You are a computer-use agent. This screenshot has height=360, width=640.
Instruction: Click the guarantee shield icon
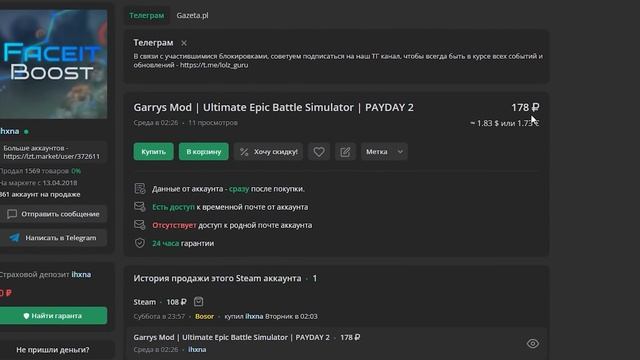140,243
